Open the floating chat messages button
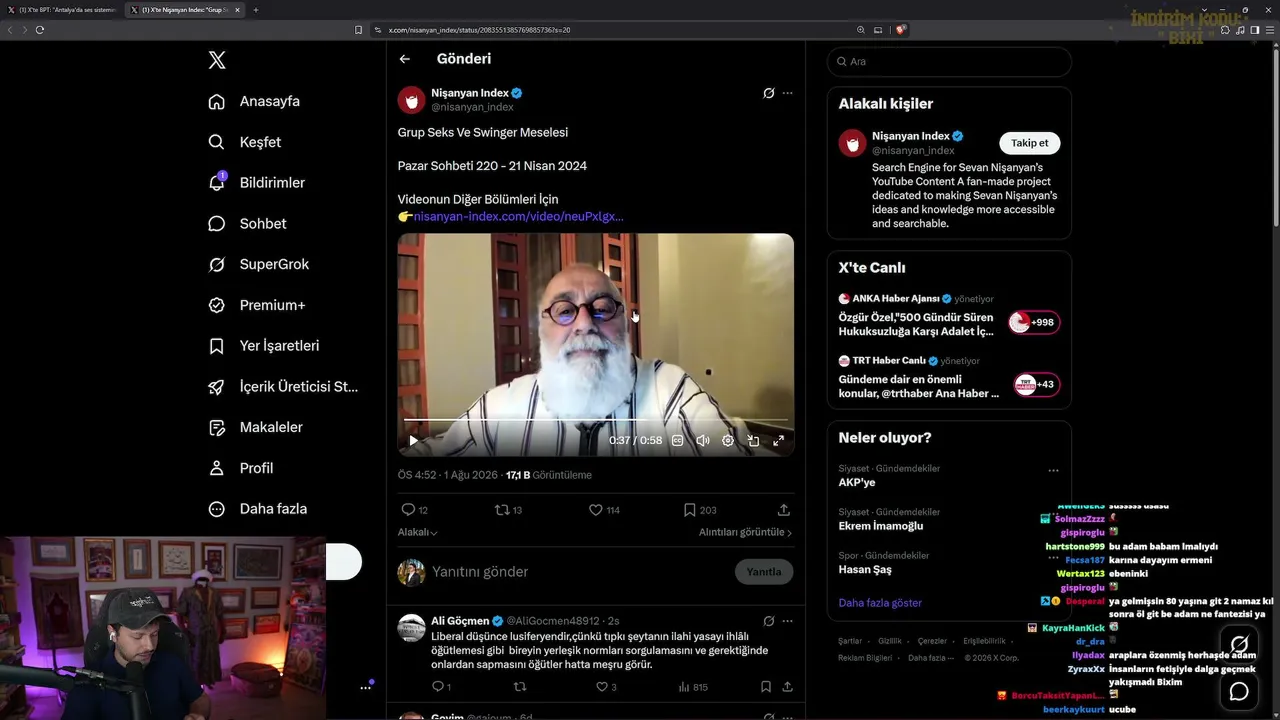Viewport: 1280px width, 720px height. [x=1239, y=691]
